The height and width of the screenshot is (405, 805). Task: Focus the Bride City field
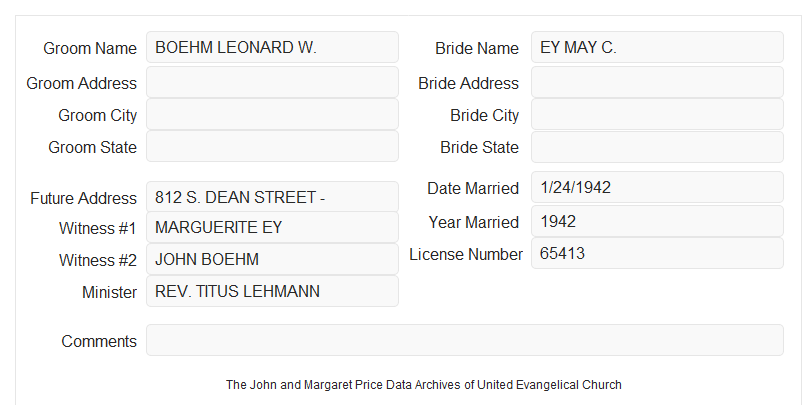[x=657, y=114]
